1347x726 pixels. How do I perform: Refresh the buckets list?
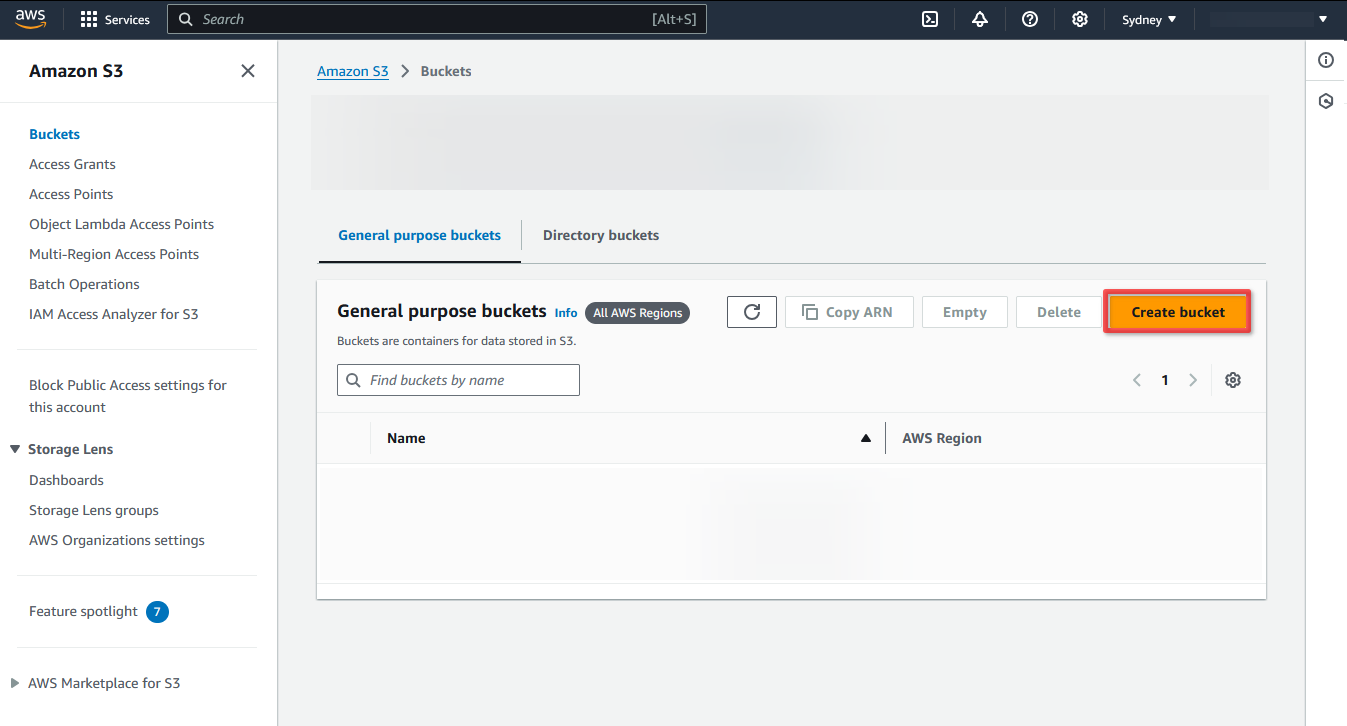click(x=752, y=312)
